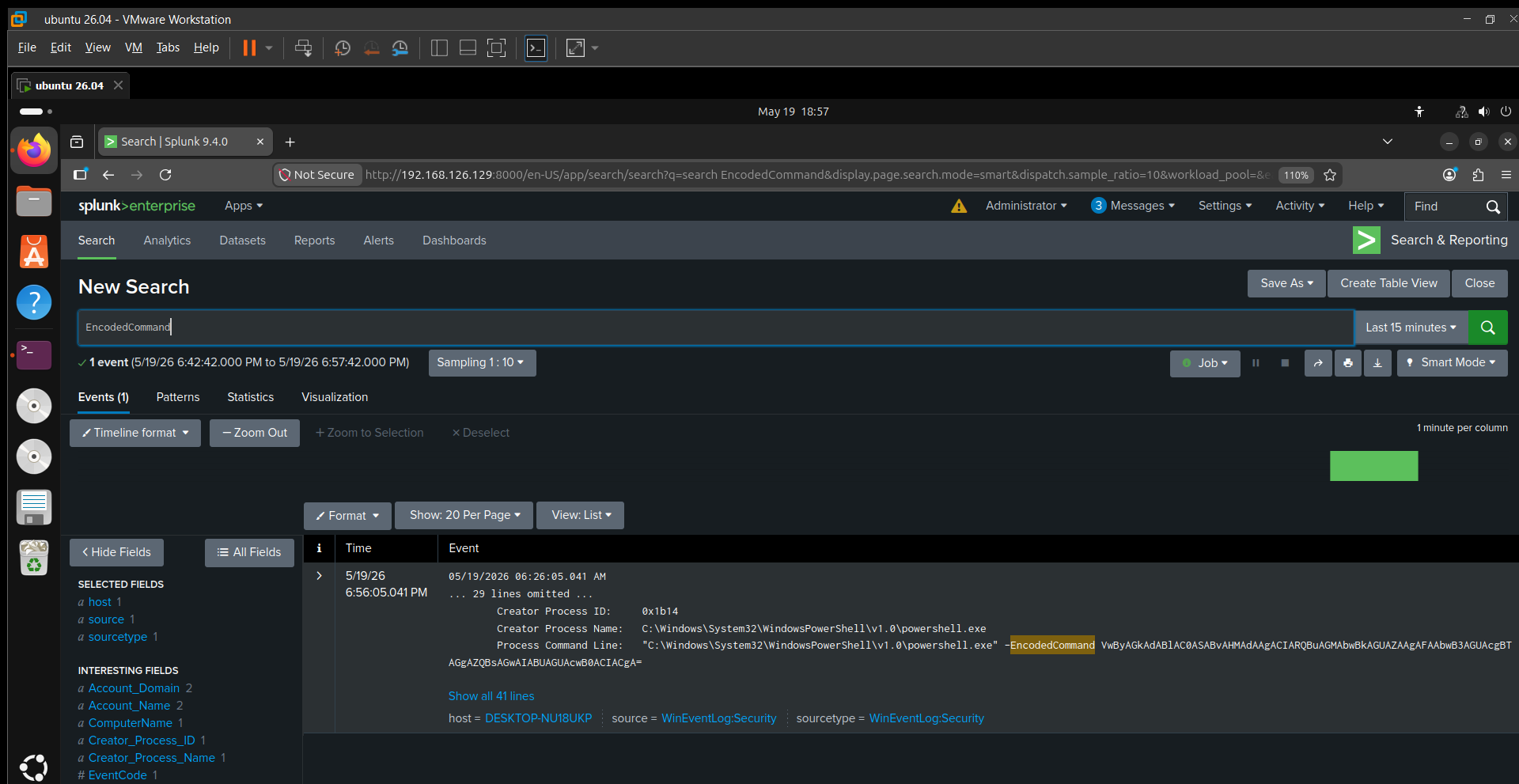1519x784 pixels.
Task: Open Ubuntu Help from dock
Action: (34, 302)
